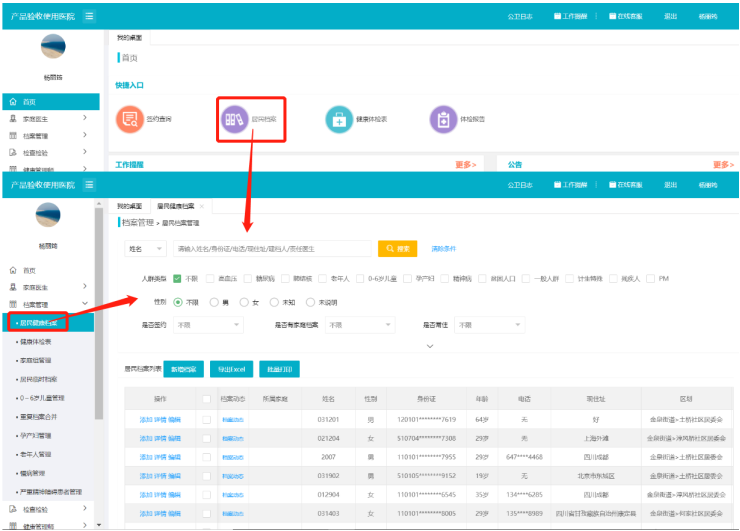Click the left sidebar vertical scrollbar
The width and height of the screenshot is (740, 531).
(98, 300)
